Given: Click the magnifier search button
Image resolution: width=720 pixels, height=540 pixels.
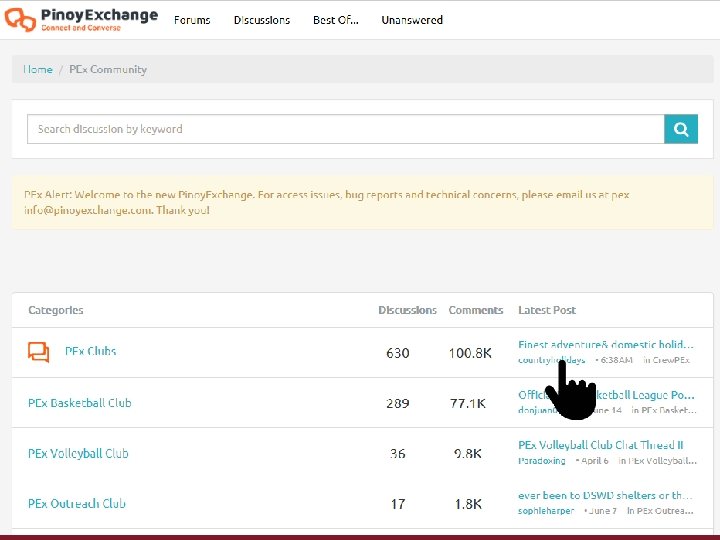Looking at the screenshot, I should coord(681,129).
